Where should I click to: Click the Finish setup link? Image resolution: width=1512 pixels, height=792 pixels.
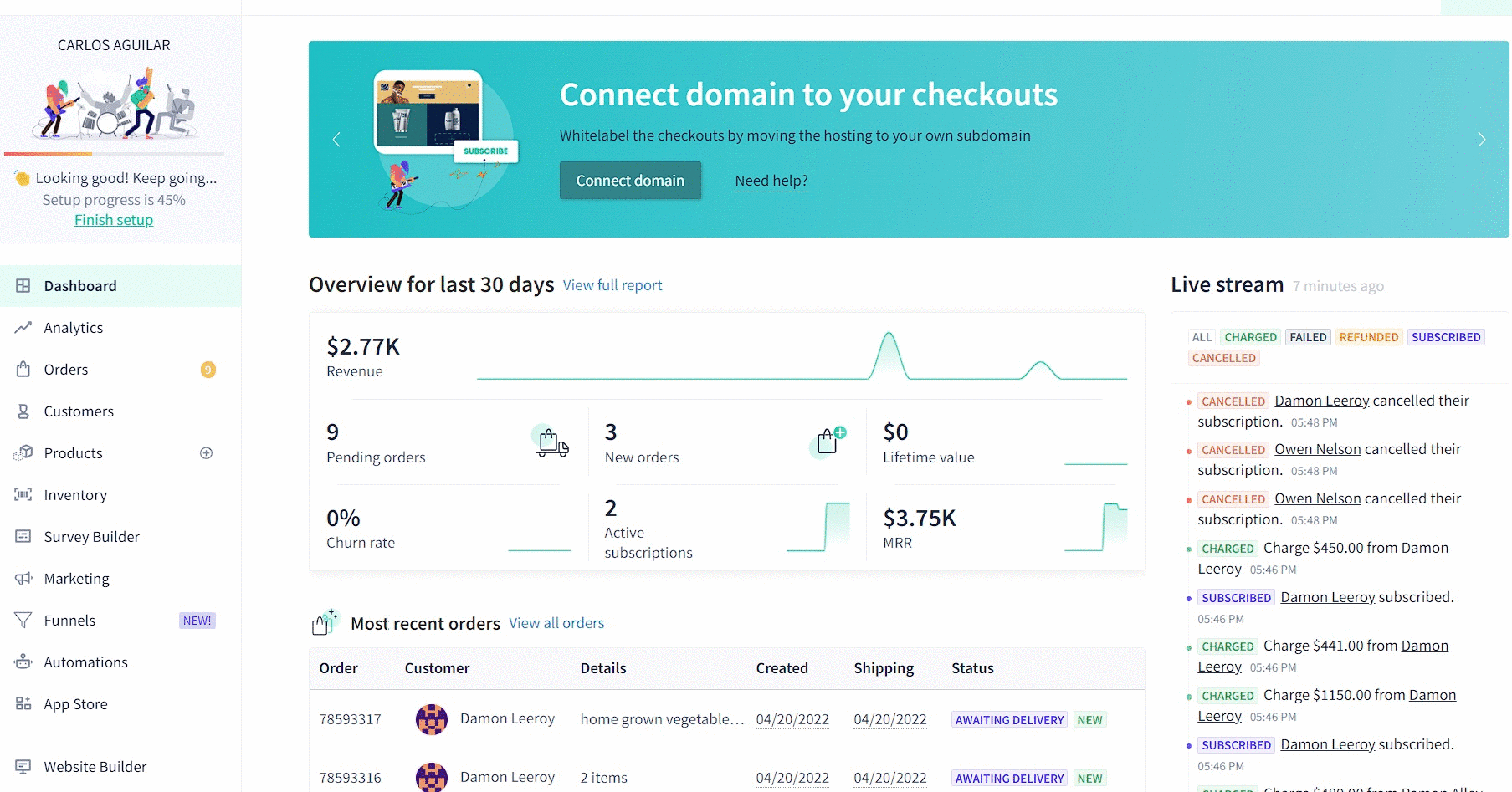pos(114,220)
